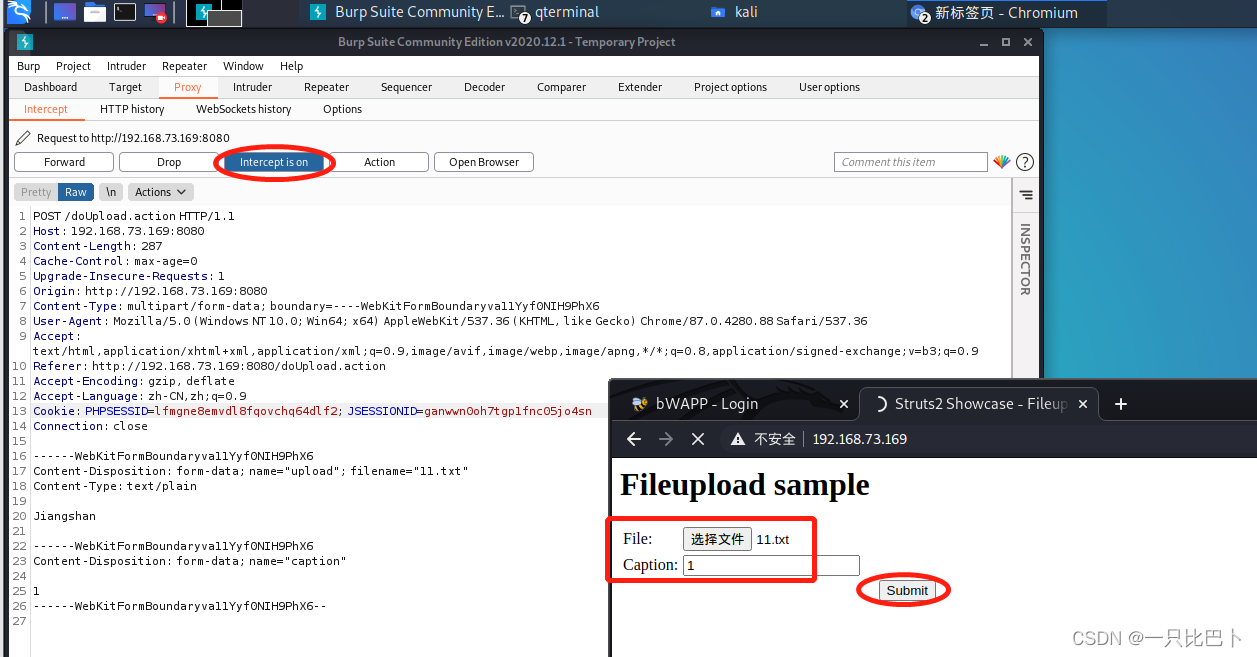Open the Action button menu

[x=379, y=162]
